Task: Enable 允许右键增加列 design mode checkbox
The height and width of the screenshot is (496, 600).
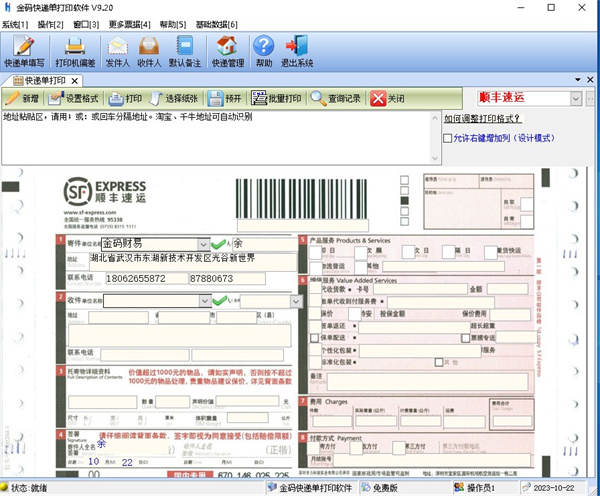Action: 447,138
